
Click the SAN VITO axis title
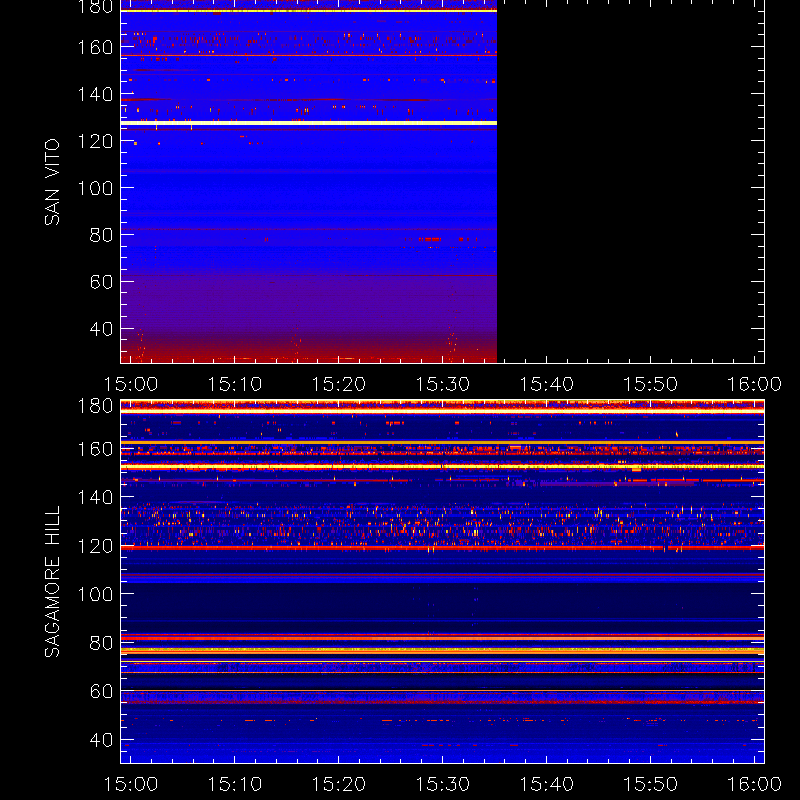click(x=52, y=182)
